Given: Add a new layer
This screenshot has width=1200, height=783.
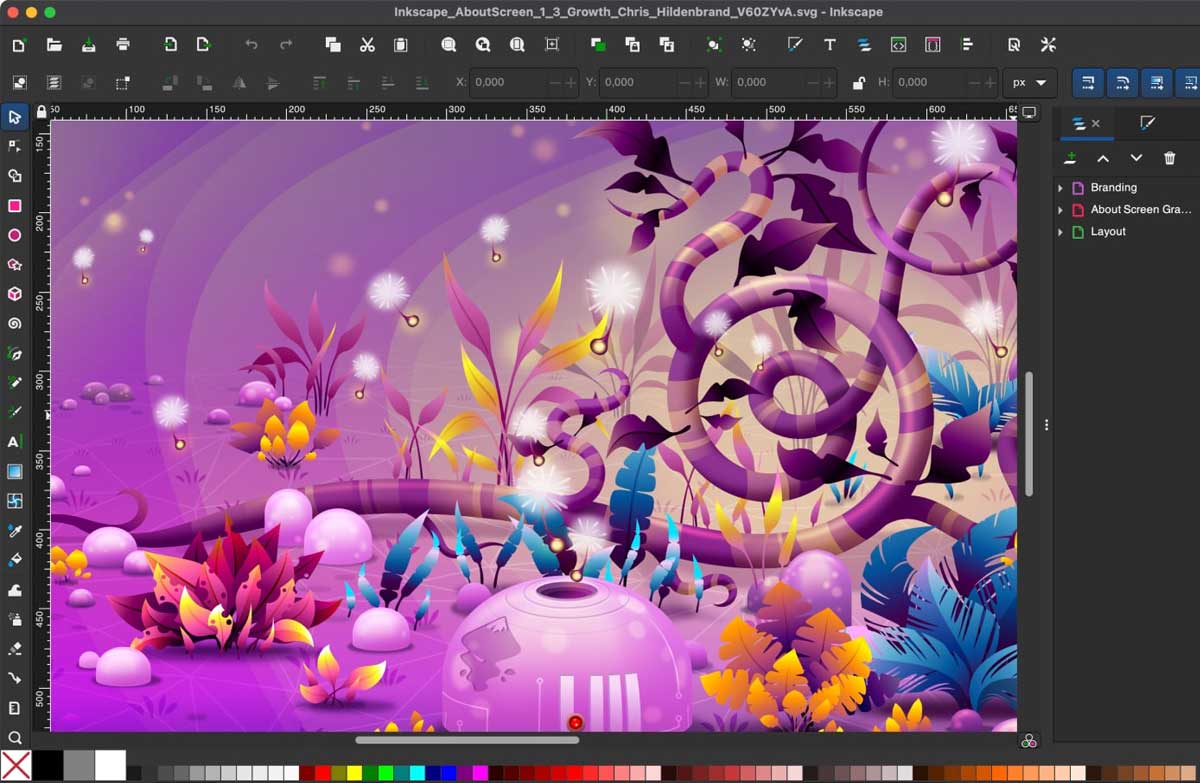Looking at the screenshot, I should click(x=1070, y=158).
